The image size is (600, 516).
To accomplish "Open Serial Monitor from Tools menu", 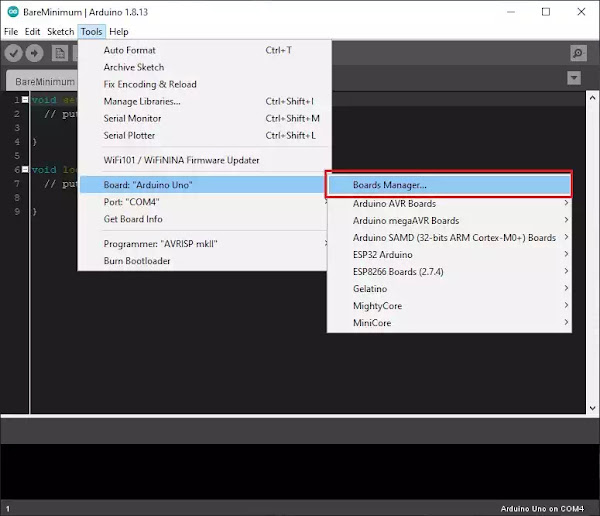I will click(x=204, y=118).
